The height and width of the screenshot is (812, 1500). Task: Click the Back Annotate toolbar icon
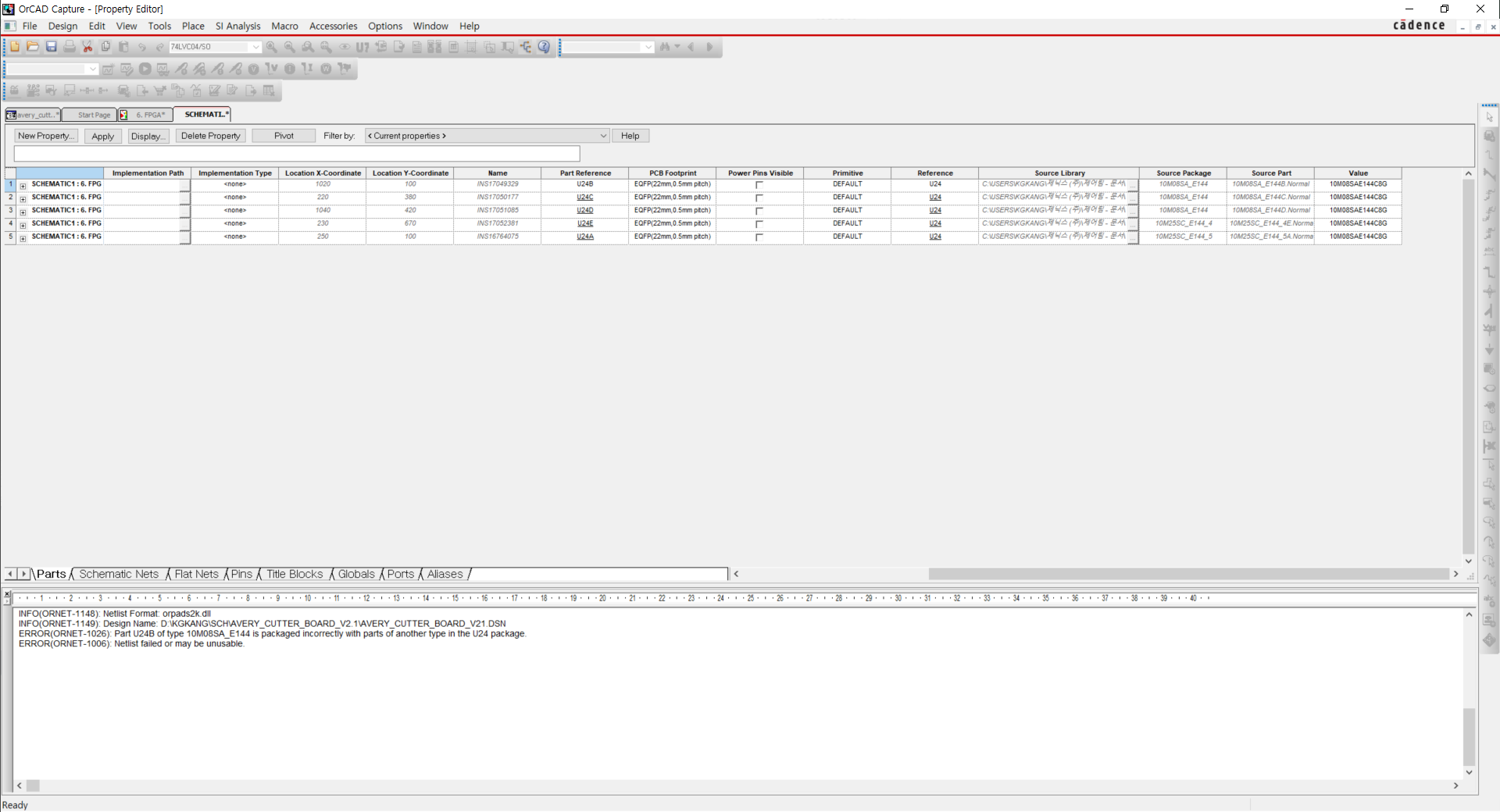[381, 47]
